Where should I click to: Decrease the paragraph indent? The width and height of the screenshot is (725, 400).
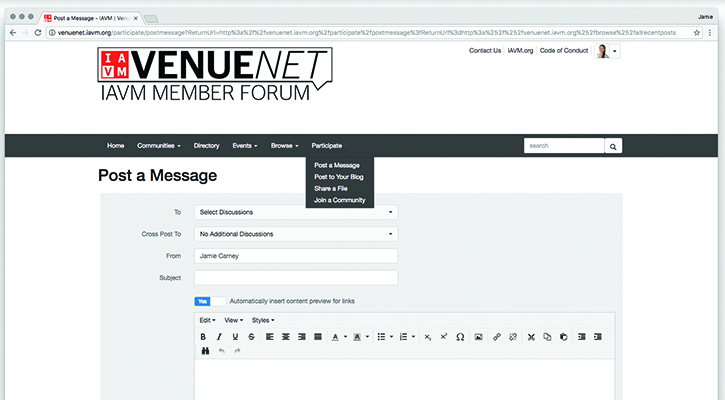582,337
